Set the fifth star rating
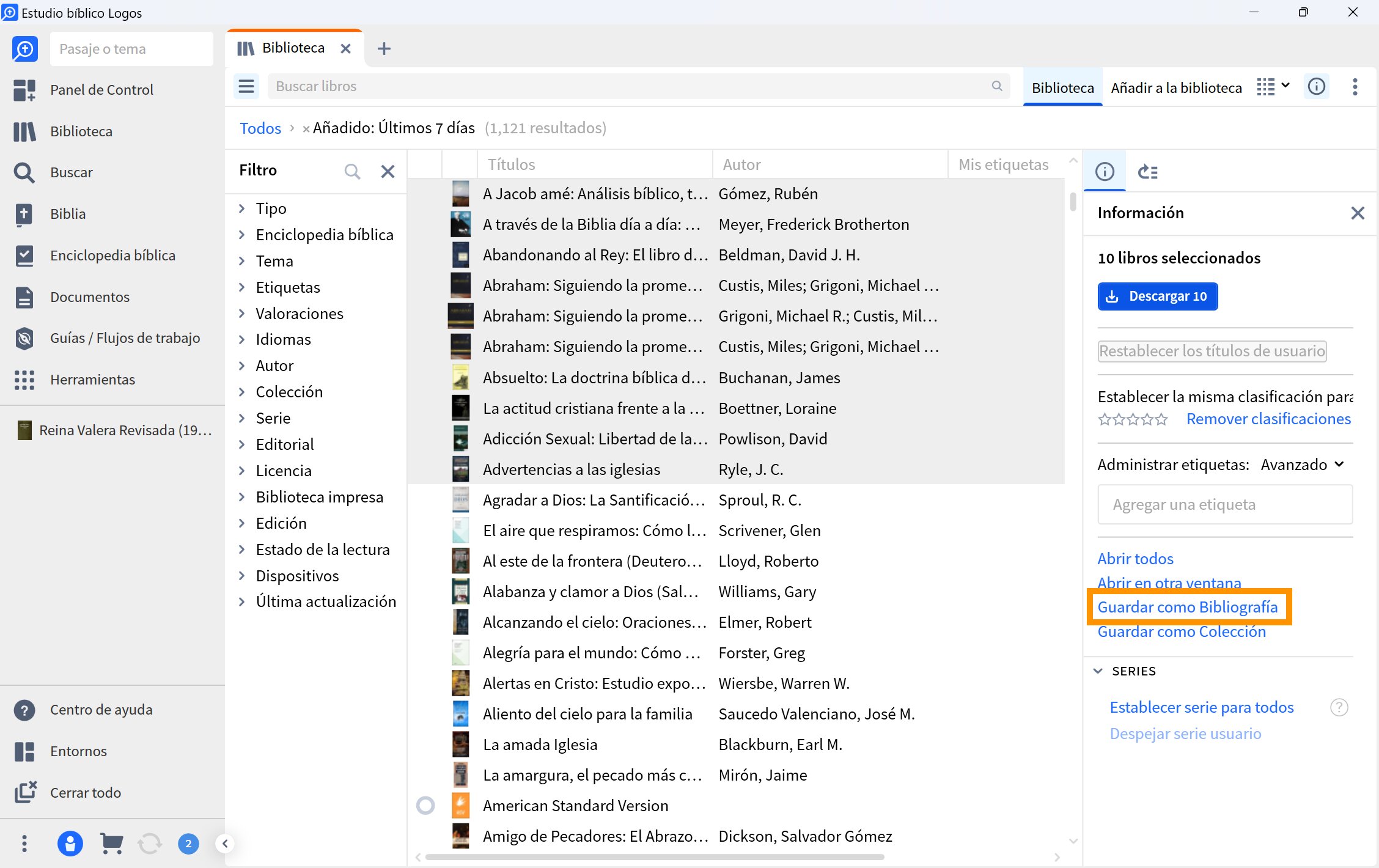 pyautogui.click(x=1161, y=419)
